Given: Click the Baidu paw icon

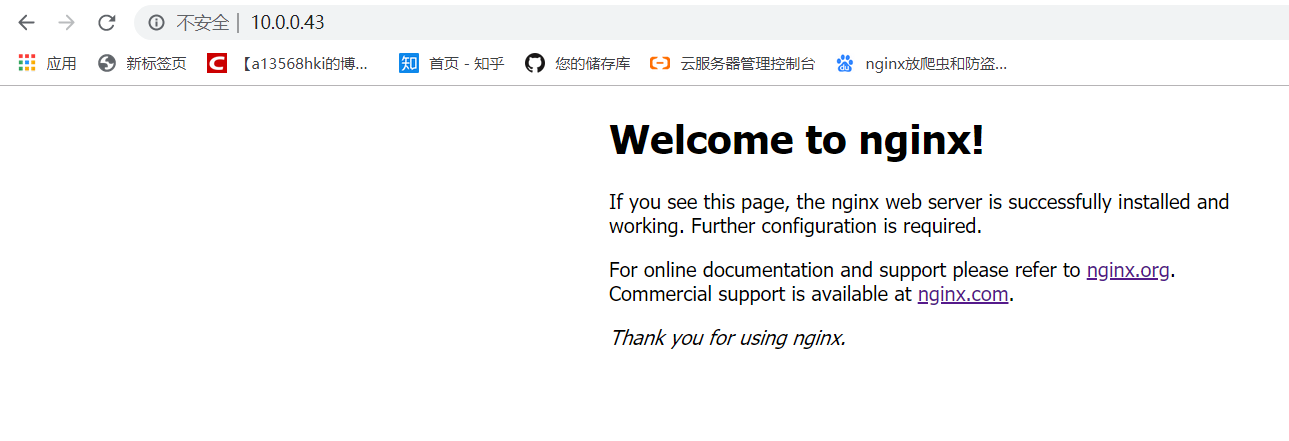Looking at the screenshot, I should click(846, 63).
